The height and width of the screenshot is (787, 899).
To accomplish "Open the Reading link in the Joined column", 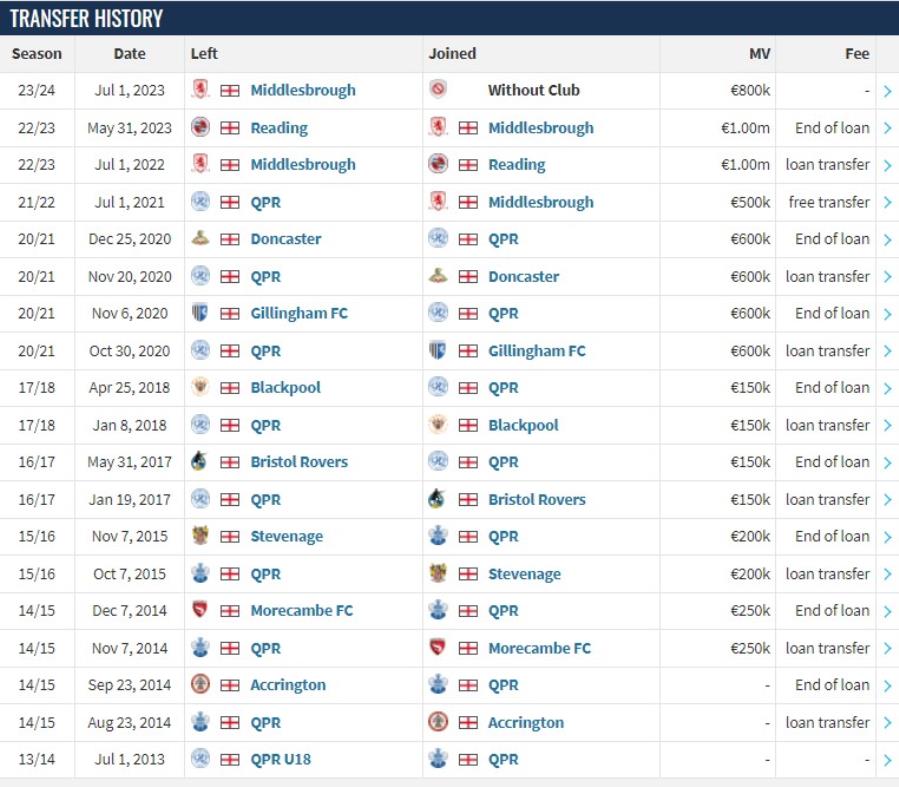I will click(517, 165).
